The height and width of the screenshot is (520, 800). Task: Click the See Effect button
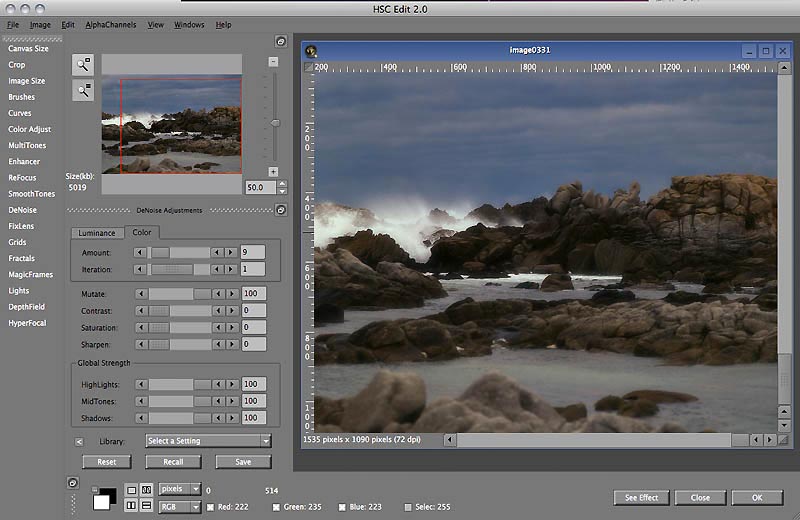click(x=641, y=498)
